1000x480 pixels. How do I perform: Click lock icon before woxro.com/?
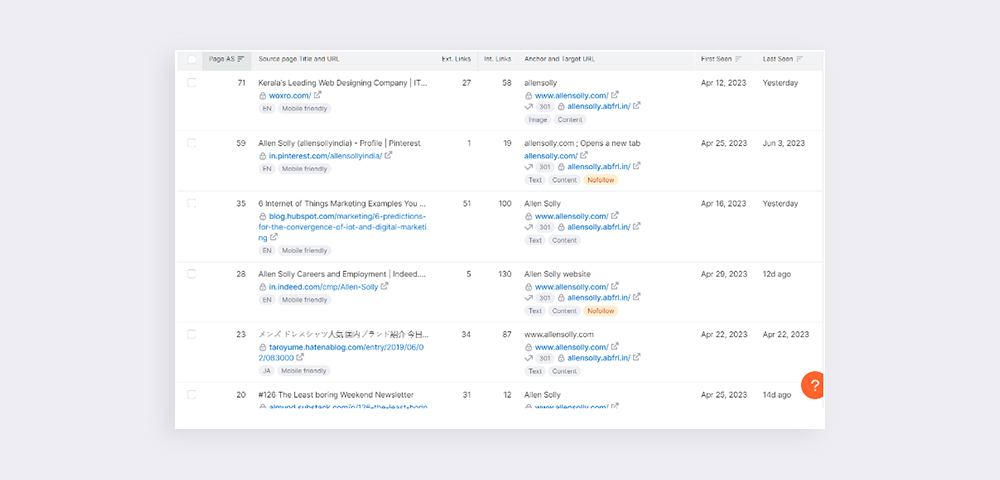point(263,96)
